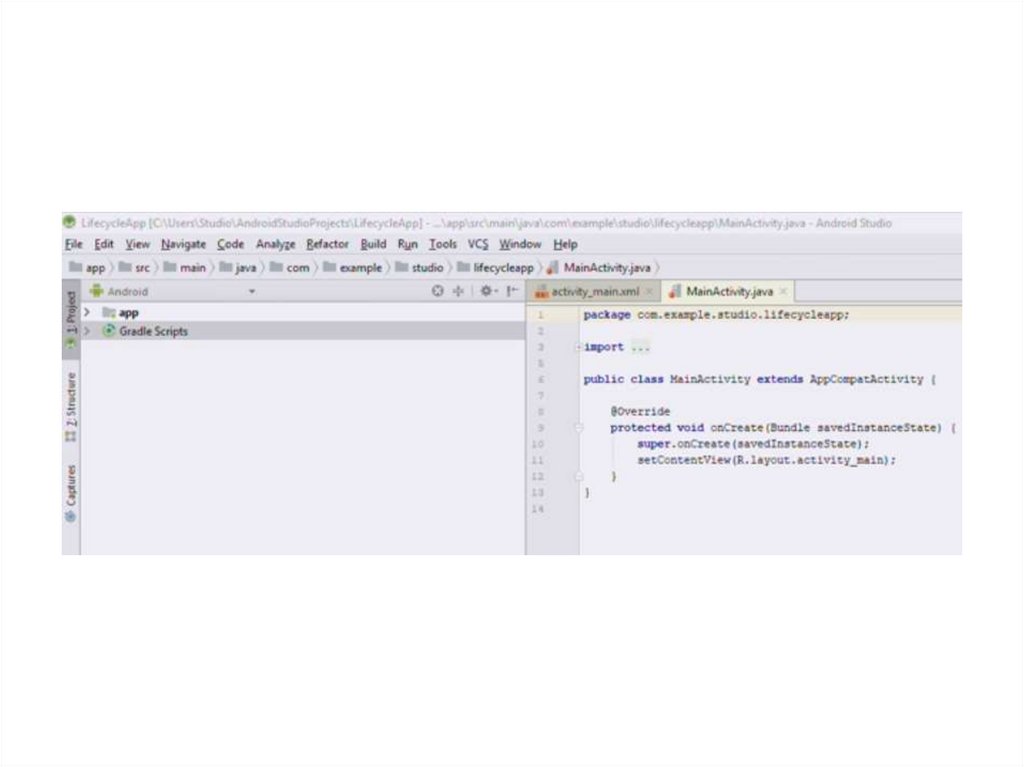Screen dimensions: 1024x767
Task: Click the java breadcrumb folder
Action: pos(238,268)
